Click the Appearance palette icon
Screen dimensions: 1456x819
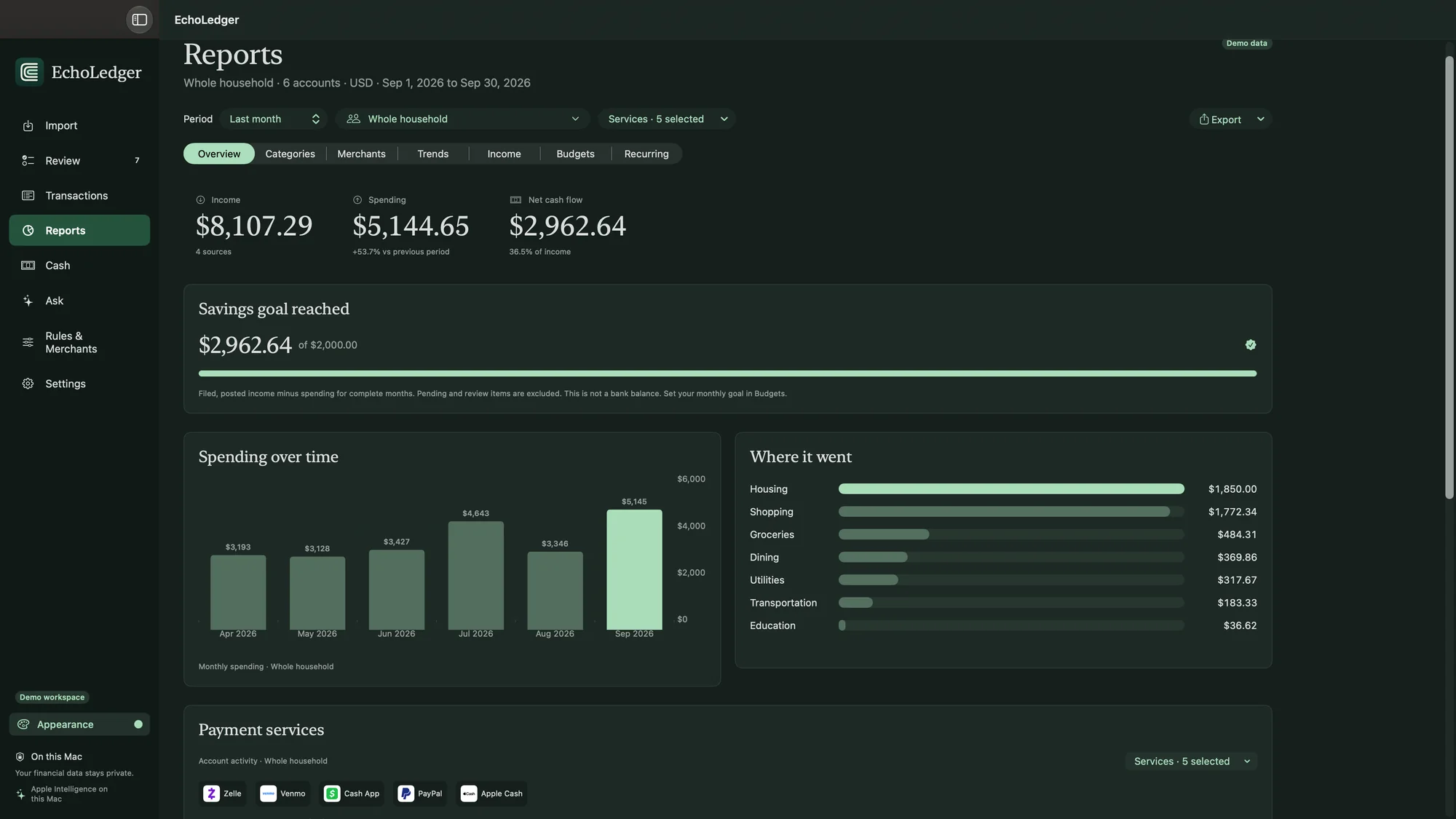[23, 724]
